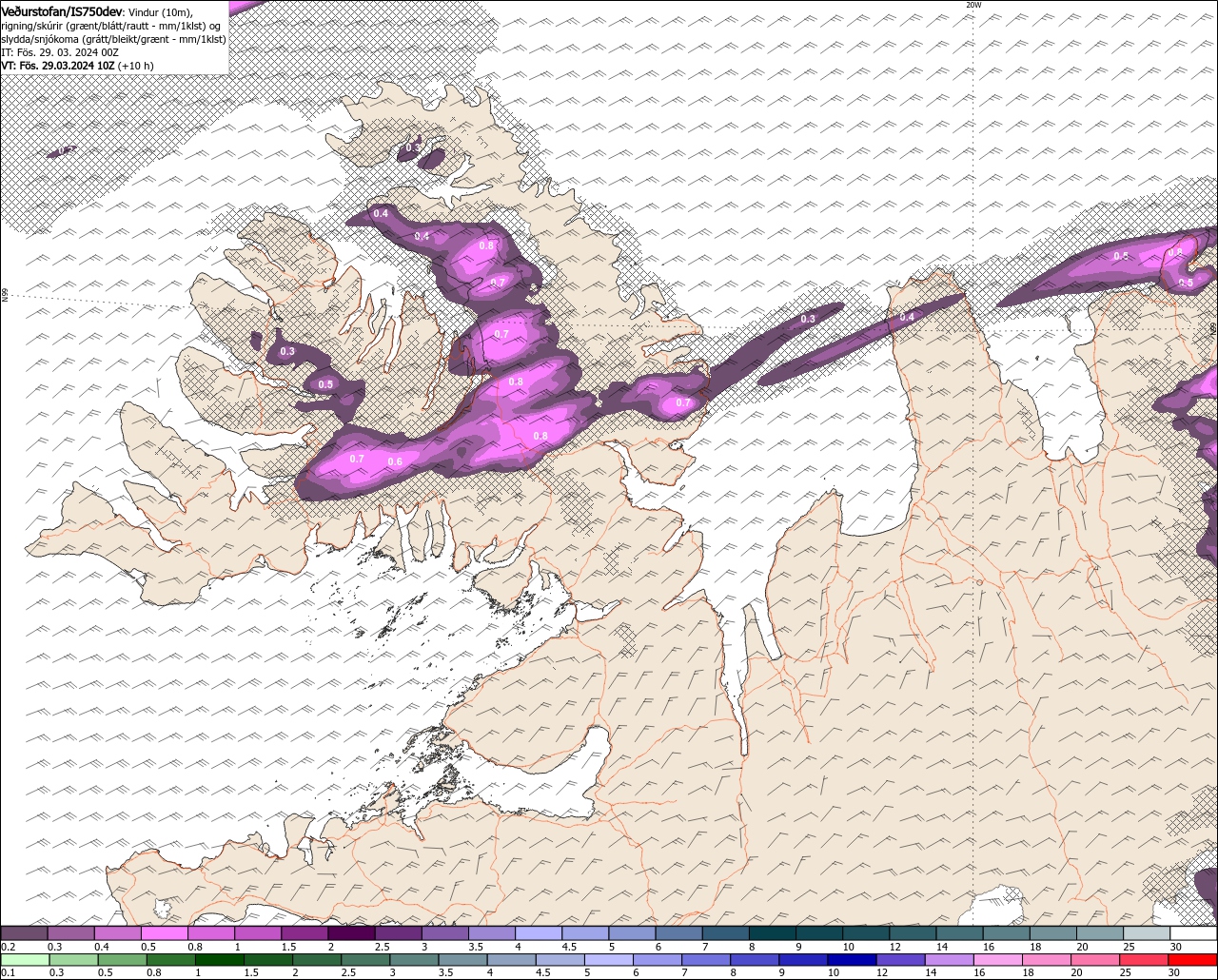Click the darkest purple swatch above the '2' label in the upper legend
The width and height of the screenshot is (1218, 980).
(x=351, y=932)
